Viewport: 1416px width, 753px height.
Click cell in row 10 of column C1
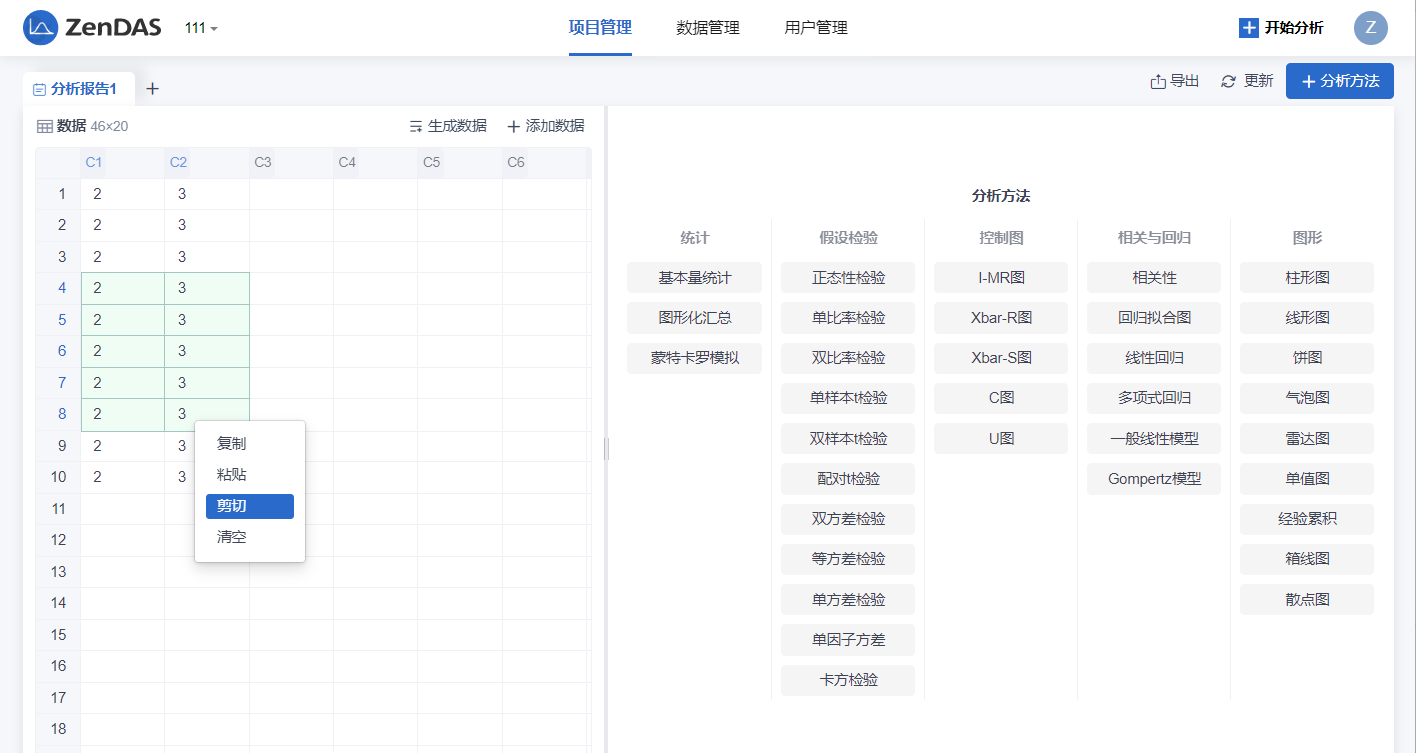[122, 477]
